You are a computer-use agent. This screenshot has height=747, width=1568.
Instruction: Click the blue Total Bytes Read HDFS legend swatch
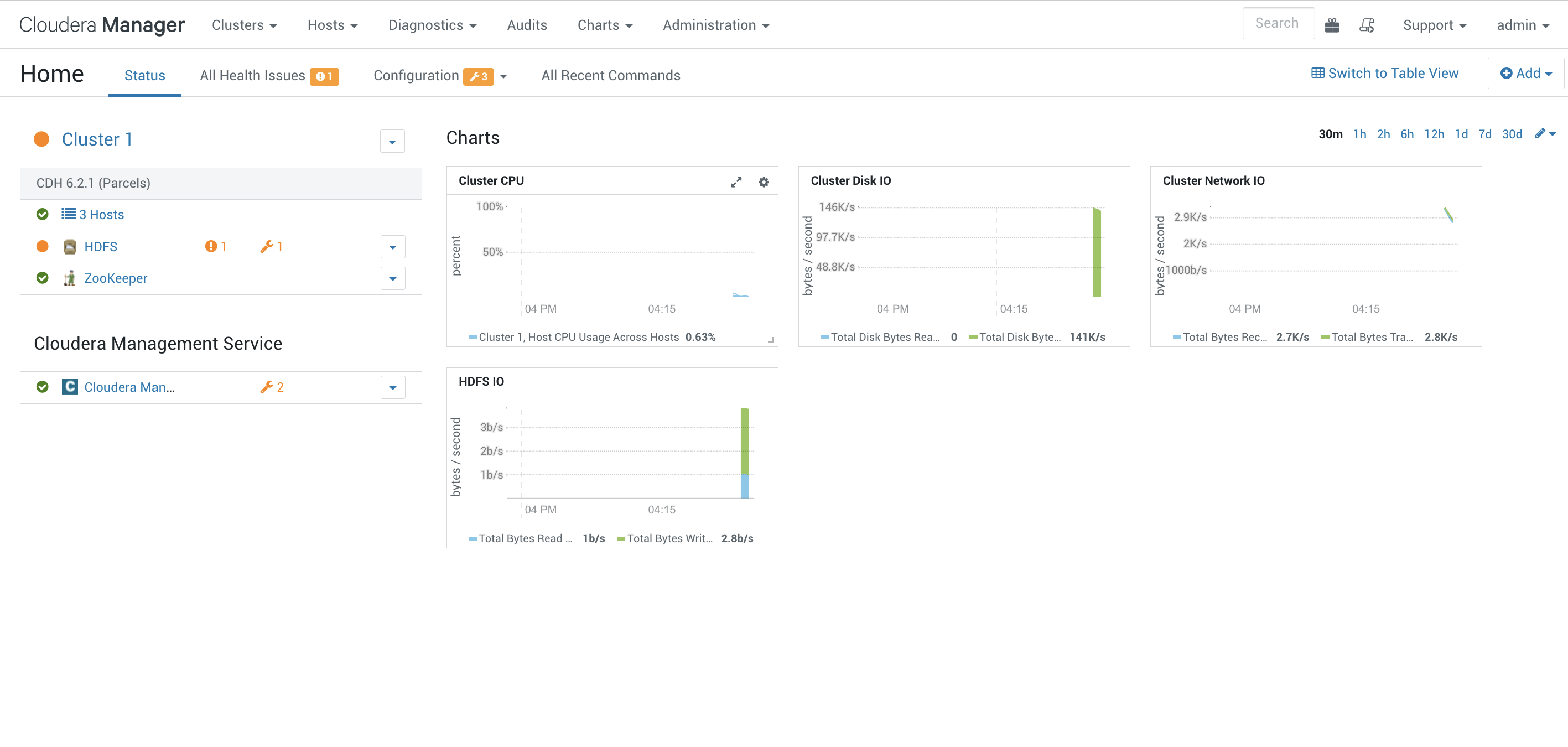click(x=473, y=539)
